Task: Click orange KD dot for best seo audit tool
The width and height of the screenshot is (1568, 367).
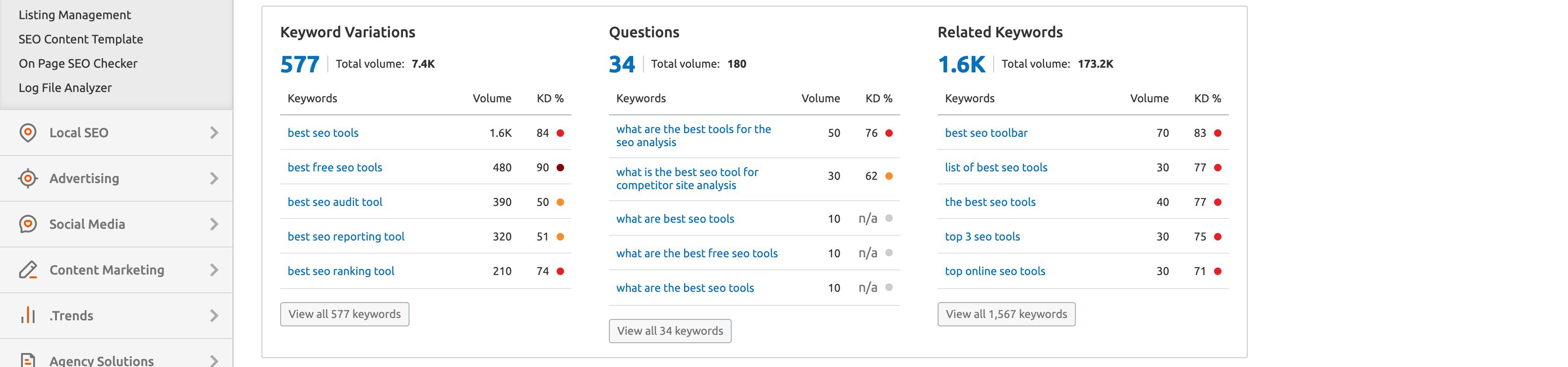Action: pos(560,202)
